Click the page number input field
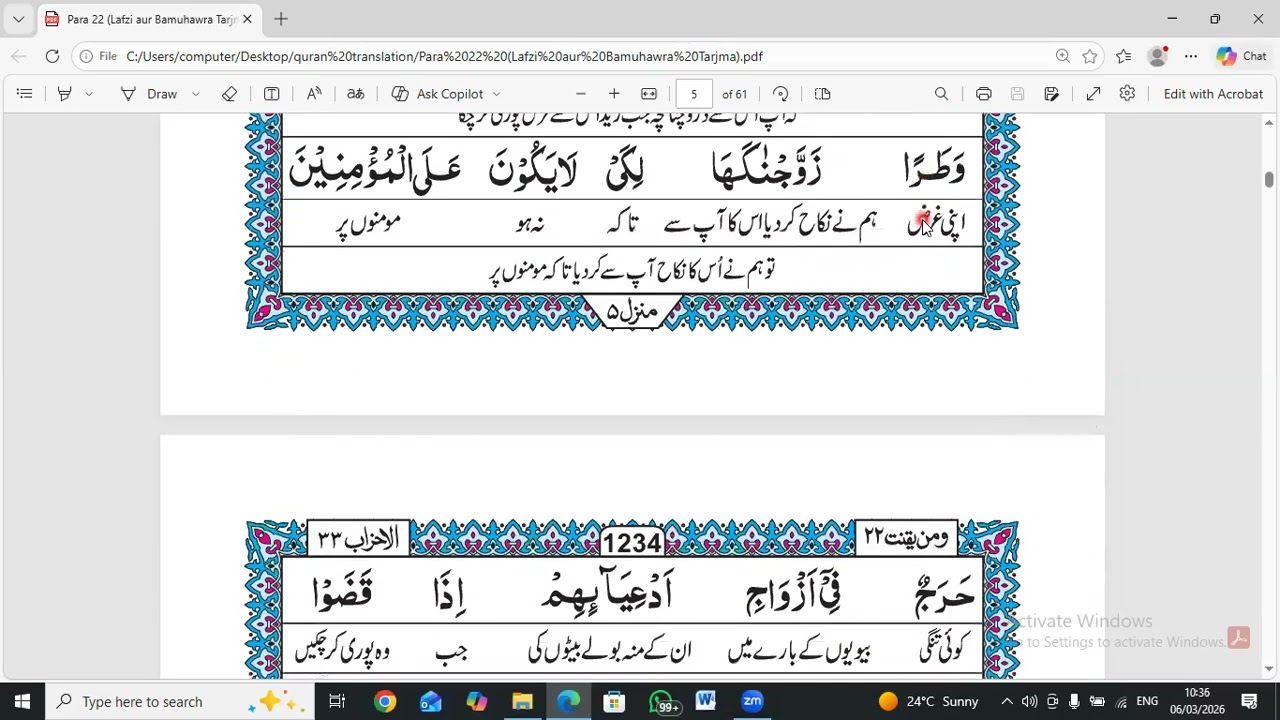The width and height of the screenshot is (1280, 720). click(x=694, y=94)
